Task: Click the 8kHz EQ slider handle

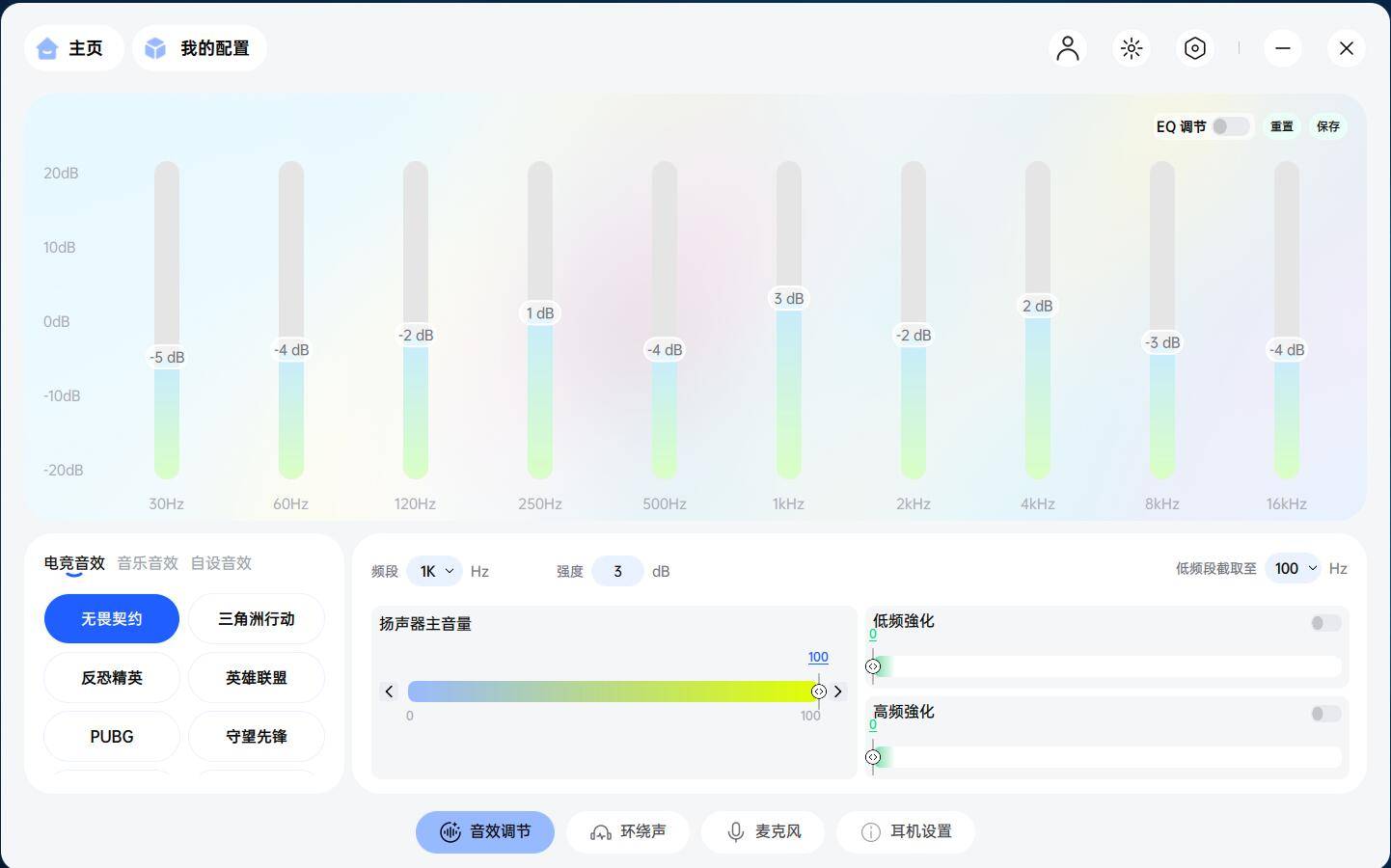Action: click(x=1162, y=343)
